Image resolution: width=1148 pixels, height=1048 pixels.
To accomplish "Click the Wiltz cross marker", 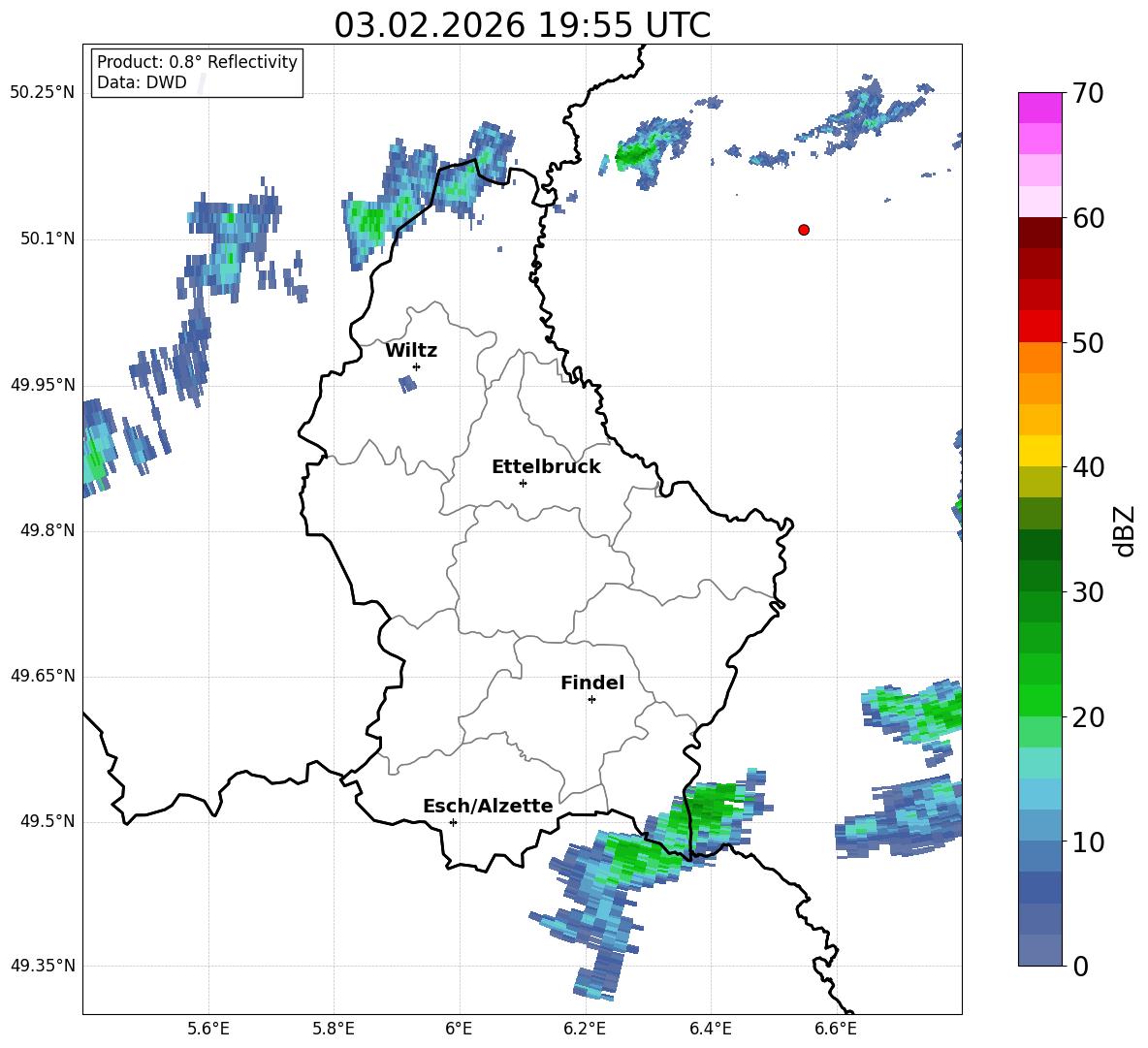I will pyautogui.click(x=417, y=366).
